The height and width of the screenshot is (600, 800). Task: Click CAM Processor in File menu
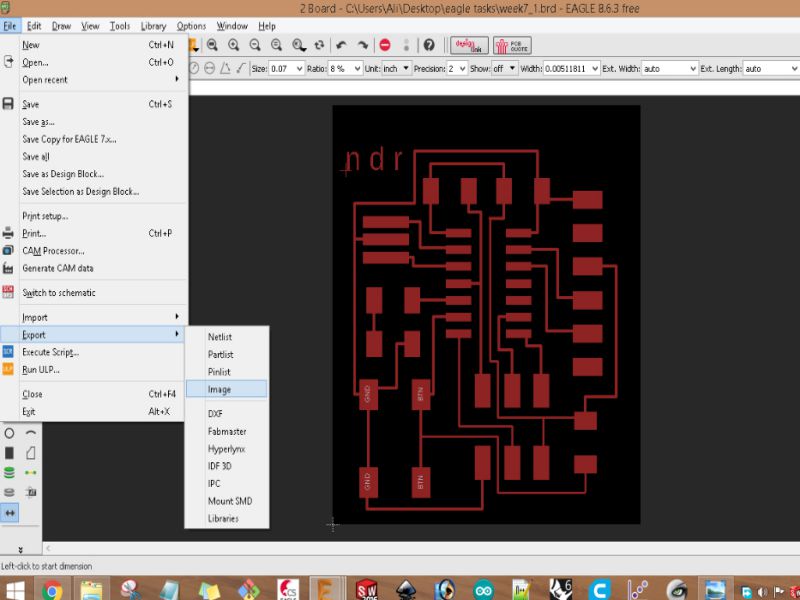(53, 251)
